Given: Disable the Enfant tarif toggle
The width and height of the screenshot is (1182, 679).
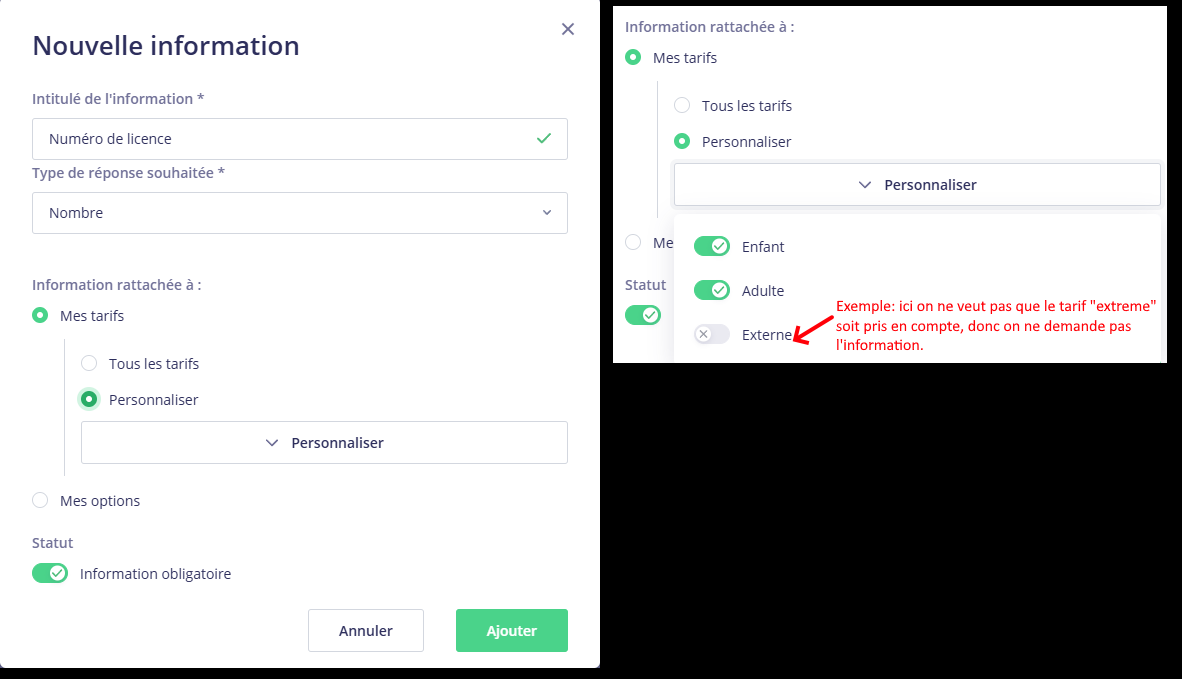Looking at the screenshot, I should click(712, 246).
